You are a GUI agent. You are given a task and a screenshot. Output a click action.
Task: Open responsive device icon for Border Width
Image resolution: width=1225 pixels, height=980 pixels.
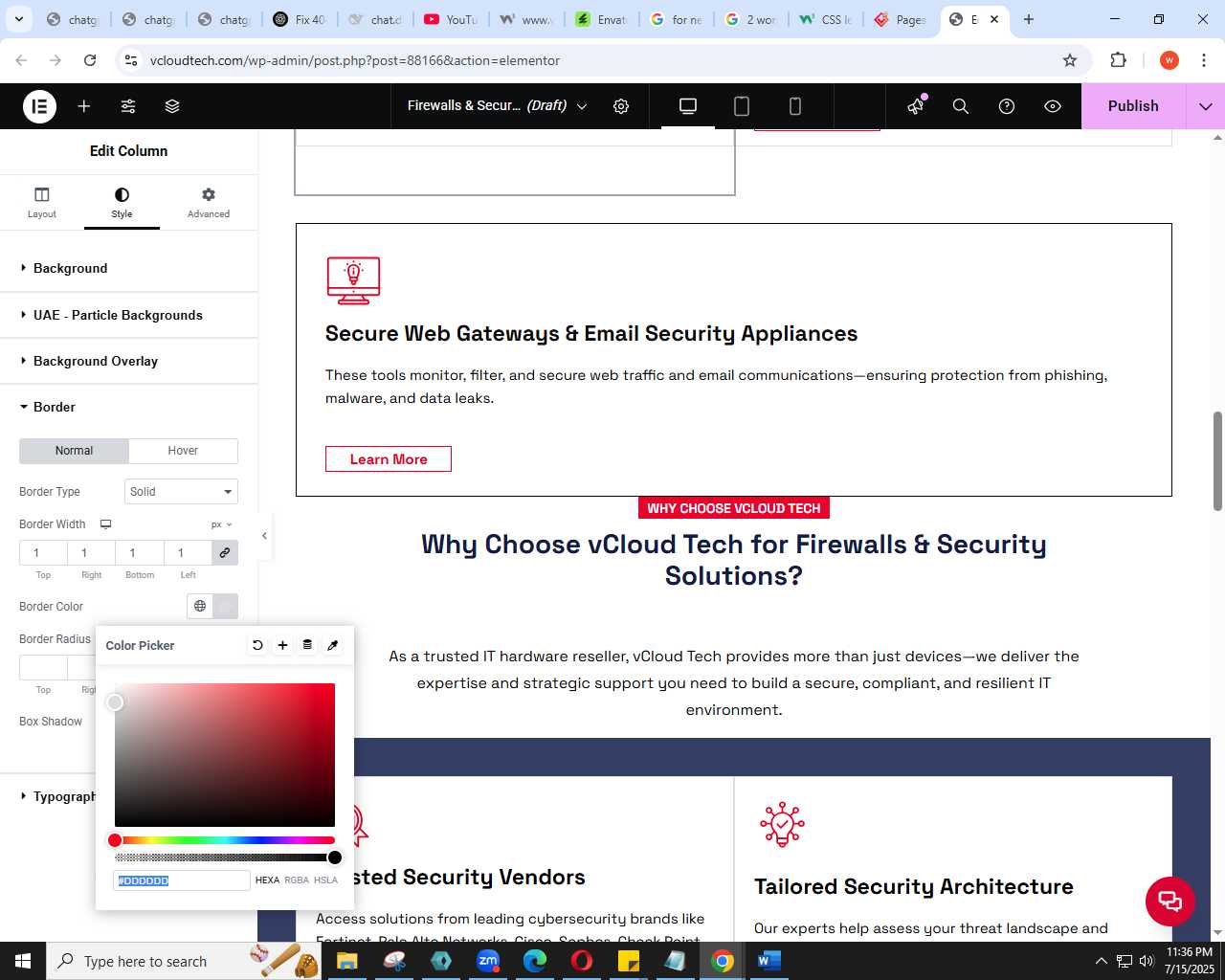(x=106, y=524)
